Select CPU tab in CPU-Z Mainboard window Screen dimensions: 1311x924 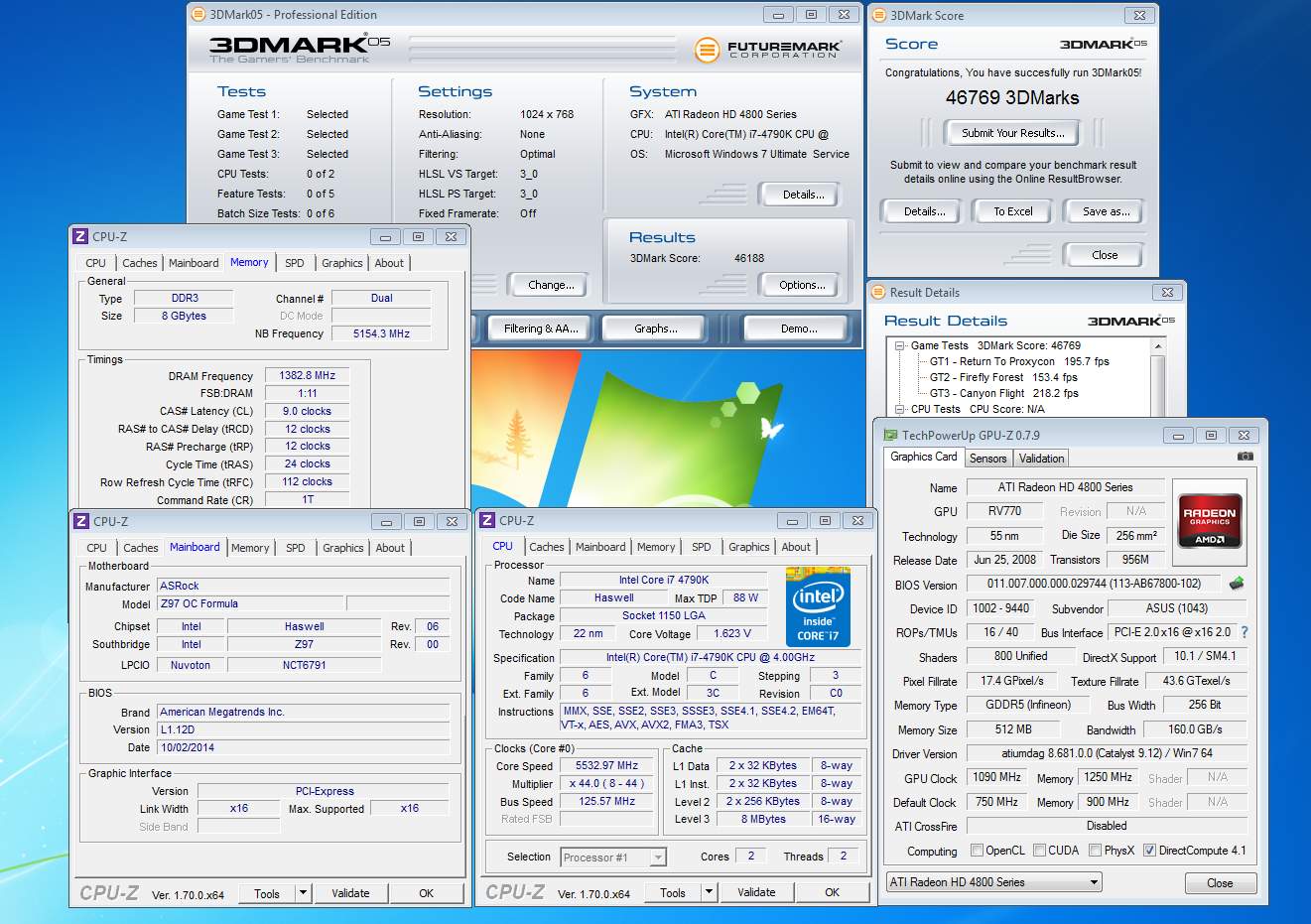pyautogui.click(x=96, y=548)
